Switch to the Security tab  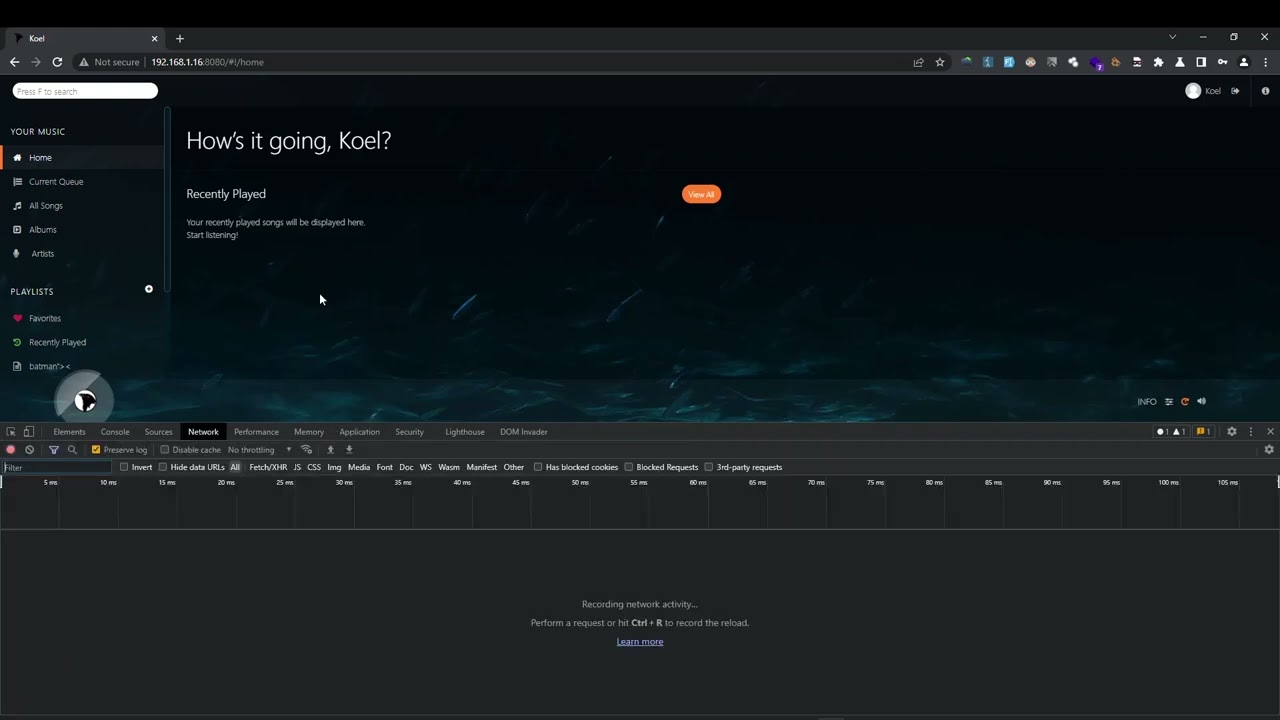(x=409, y=432)
